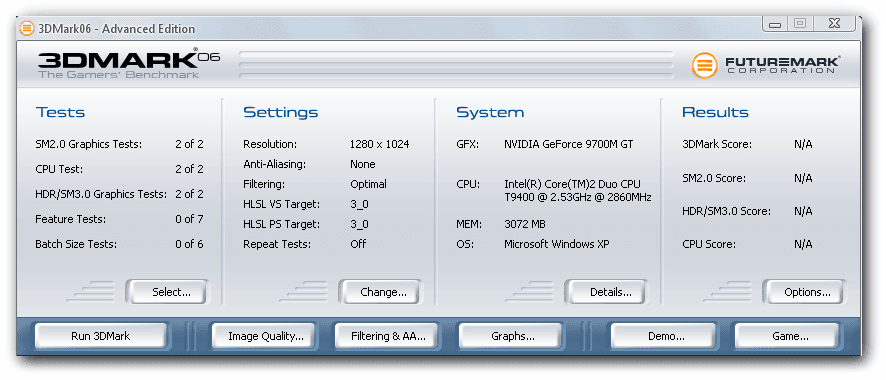Close the 3DMark06 window

click(835, 24)
